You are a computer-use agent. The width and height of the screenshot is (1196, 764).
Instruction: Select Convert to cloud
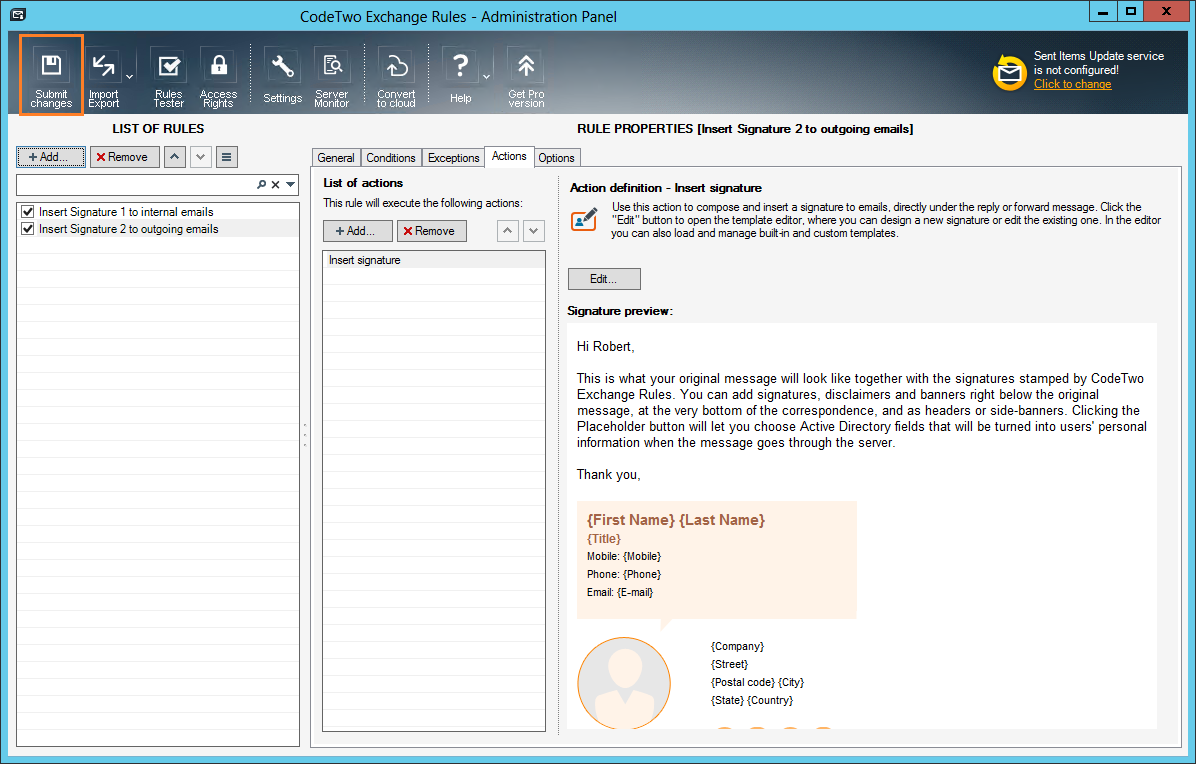pos(396,77)
